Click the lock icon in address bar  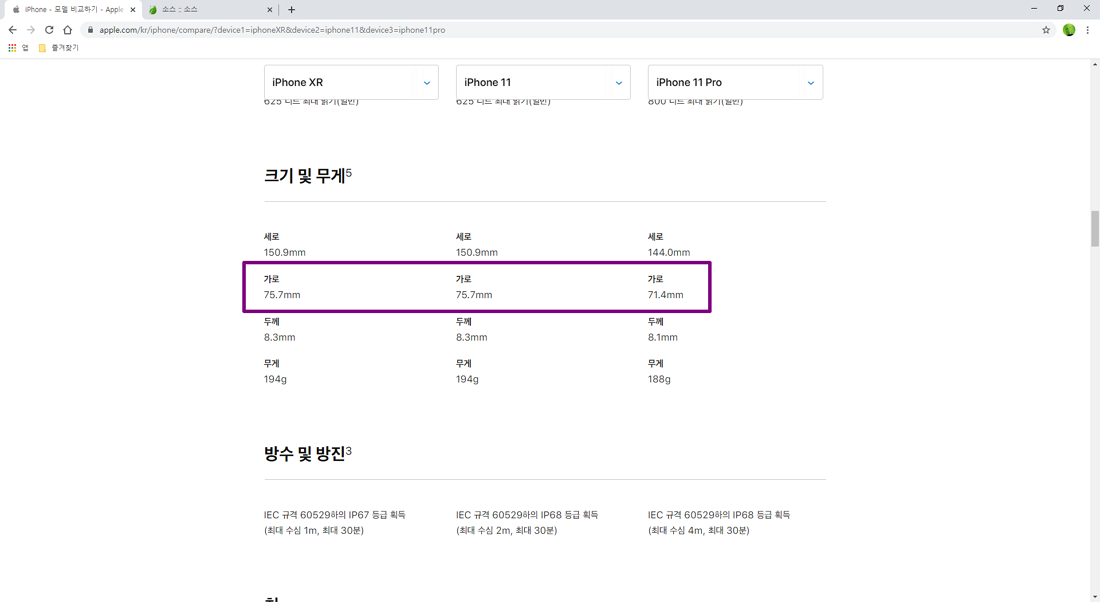(x=90, y=29)
